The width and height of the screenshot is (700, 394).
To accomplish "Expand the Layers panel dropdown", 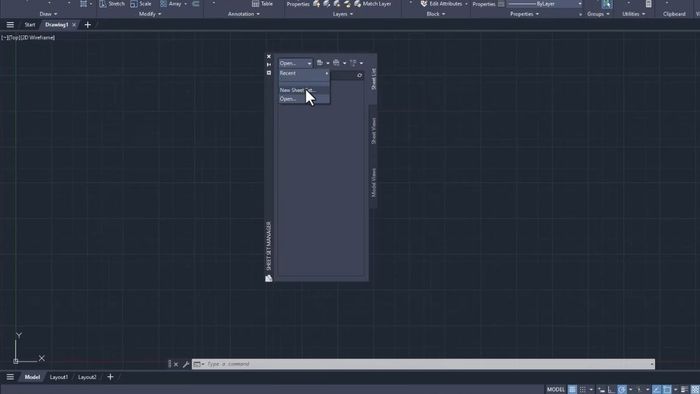I will tap(343, 14).
